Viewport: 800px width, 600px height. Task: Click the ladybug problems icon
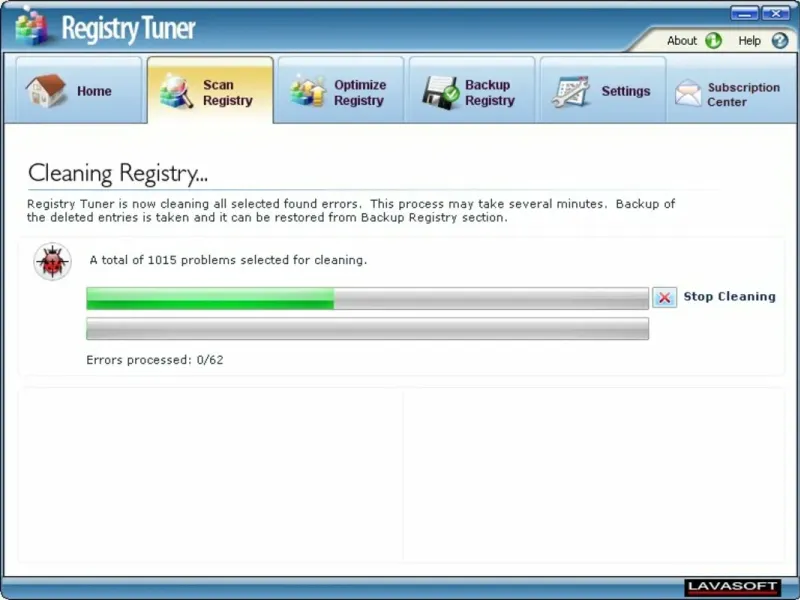pos(52,262)
